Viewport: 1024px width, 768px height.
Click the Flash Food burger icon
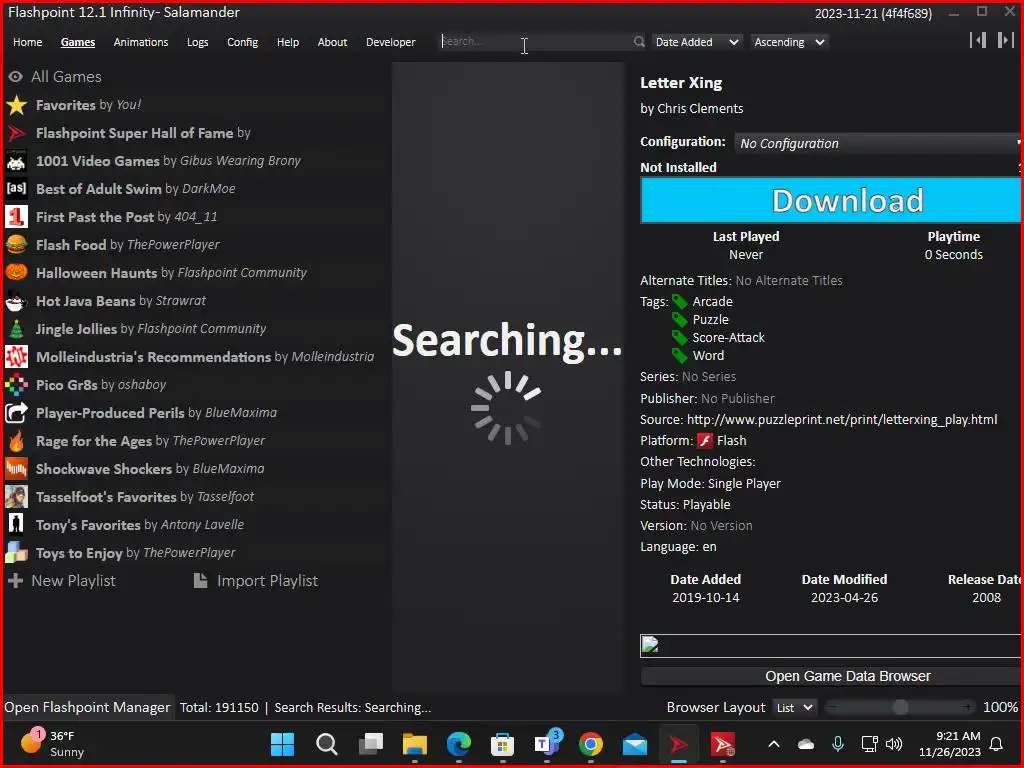[16, 245]
